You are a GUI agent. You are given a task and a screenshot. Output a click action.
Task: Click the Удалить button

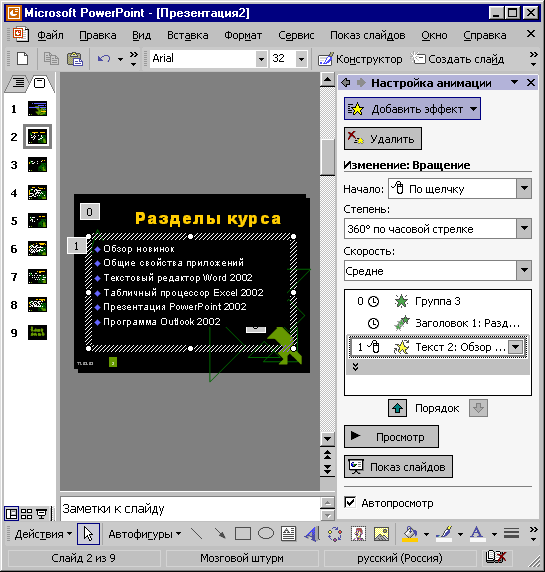click(383, 139)
